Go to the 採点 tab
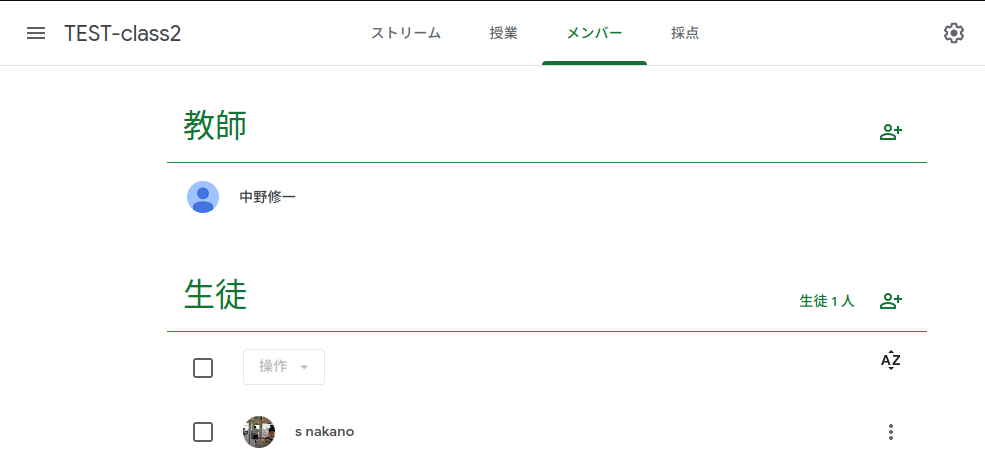This screenshot has width=985, height=460. (x=685, y=33)
